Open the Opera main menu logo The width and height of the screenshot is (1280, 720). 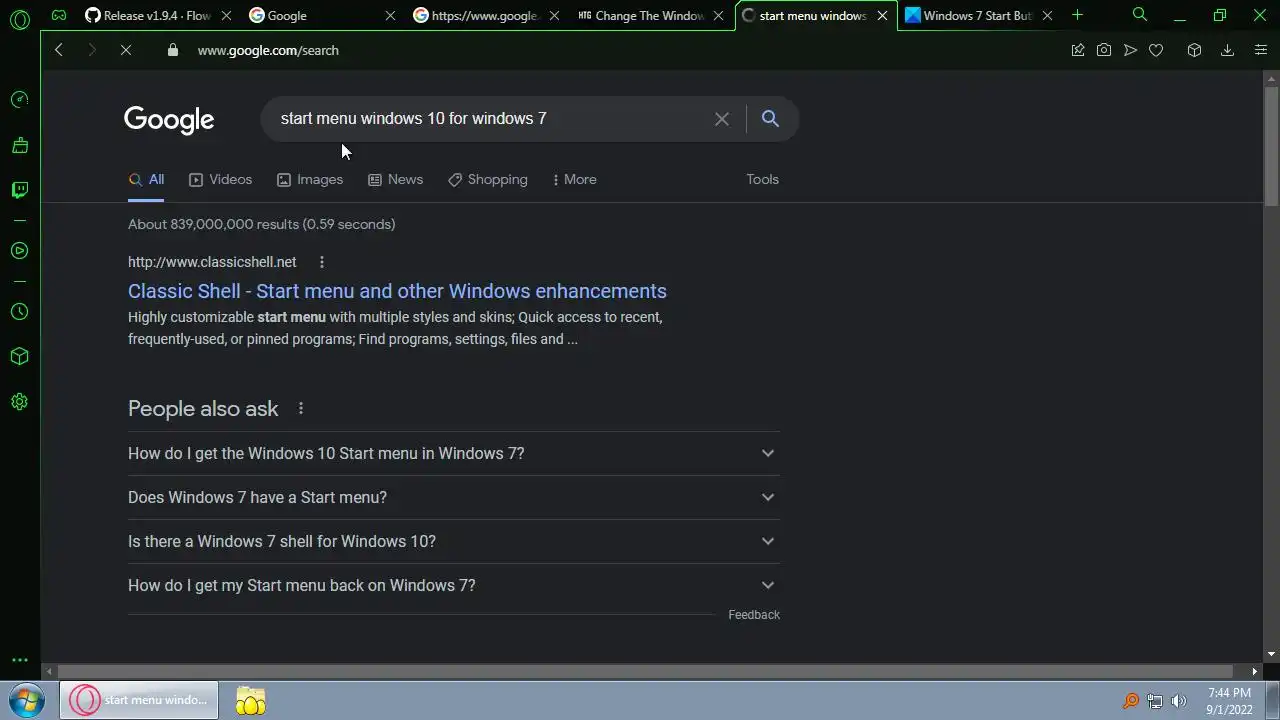pos(19,19)
